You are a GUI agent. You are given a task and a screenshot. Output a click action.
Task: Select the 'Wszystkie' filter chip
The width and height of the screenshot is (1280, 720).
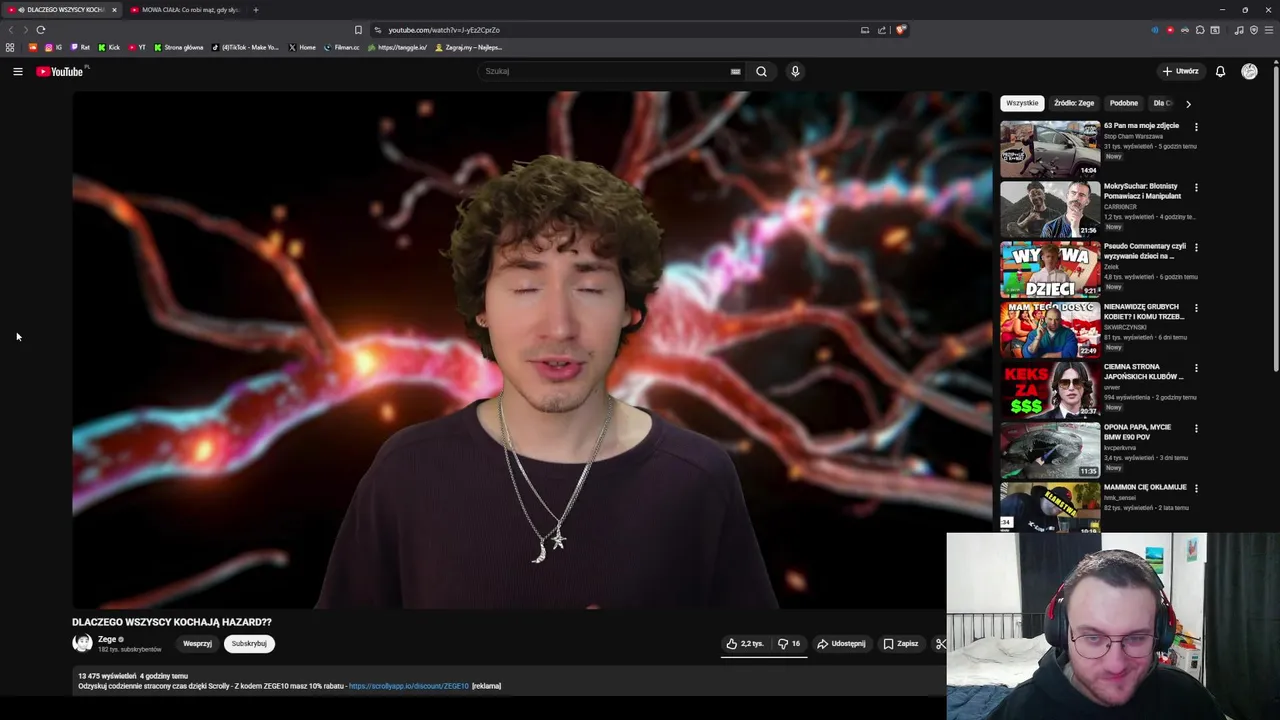pos(1022,103)
